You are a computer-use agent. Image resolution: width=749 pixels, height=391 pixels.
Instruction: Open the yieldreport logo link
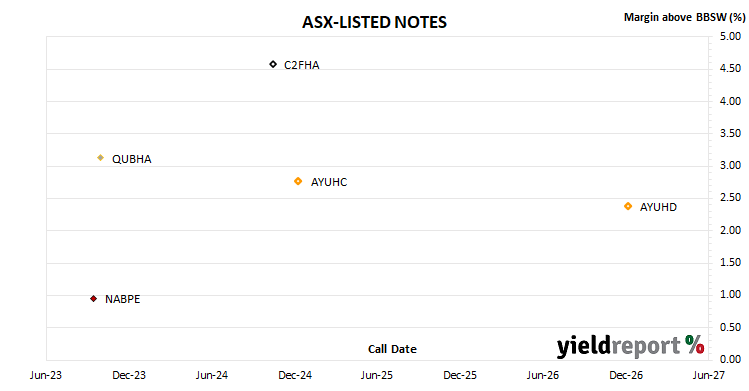click(631, 346)
